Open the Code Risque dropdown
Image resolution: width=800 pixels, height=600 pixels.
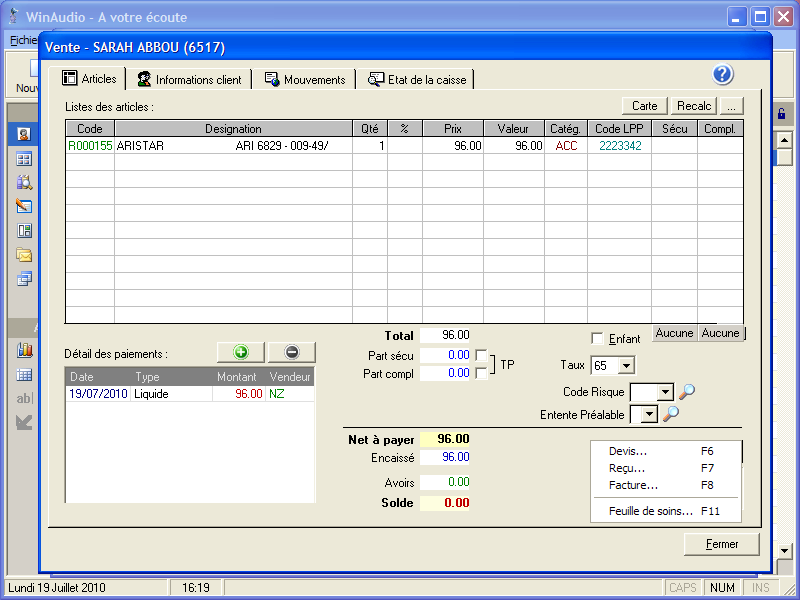665,392
